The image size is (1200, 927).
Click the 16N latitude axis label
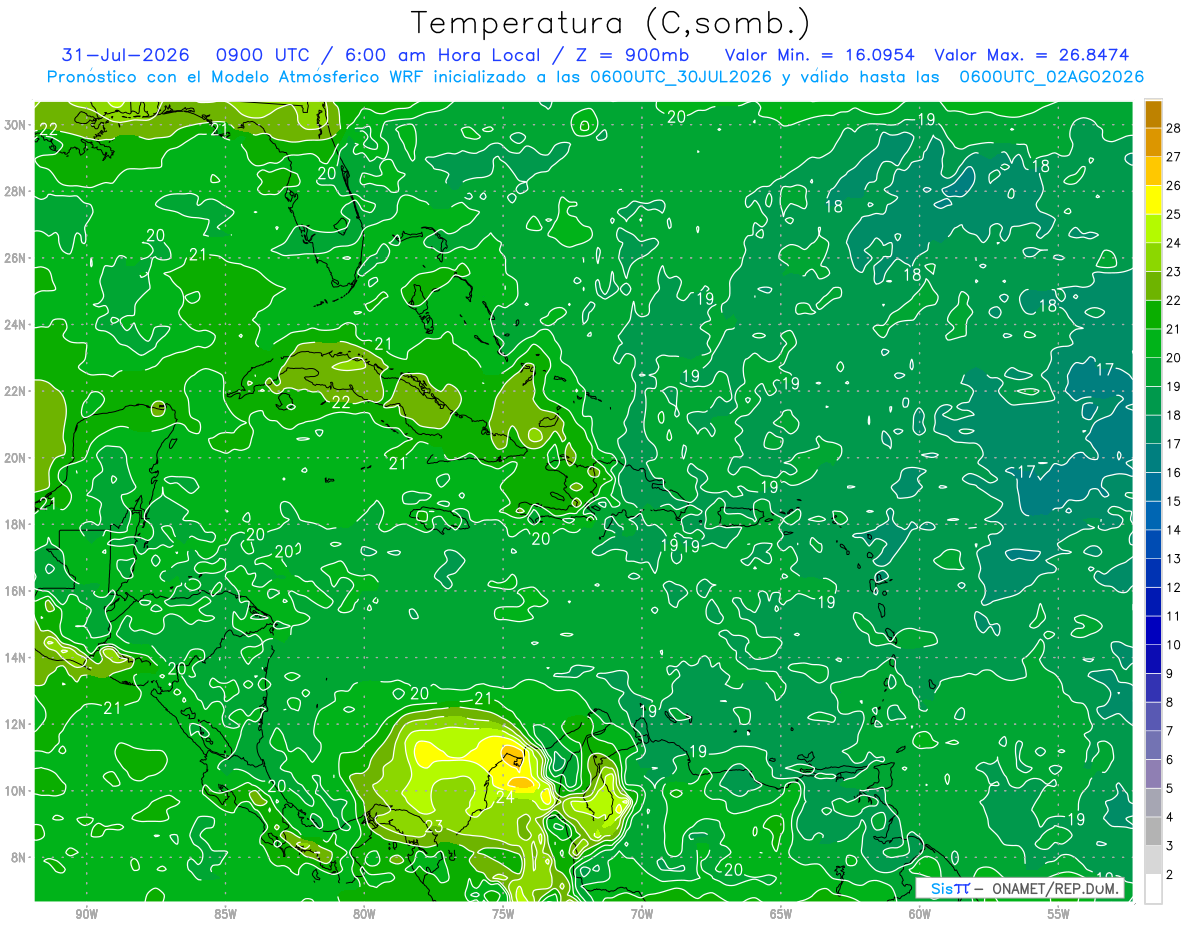pos(17,591)
